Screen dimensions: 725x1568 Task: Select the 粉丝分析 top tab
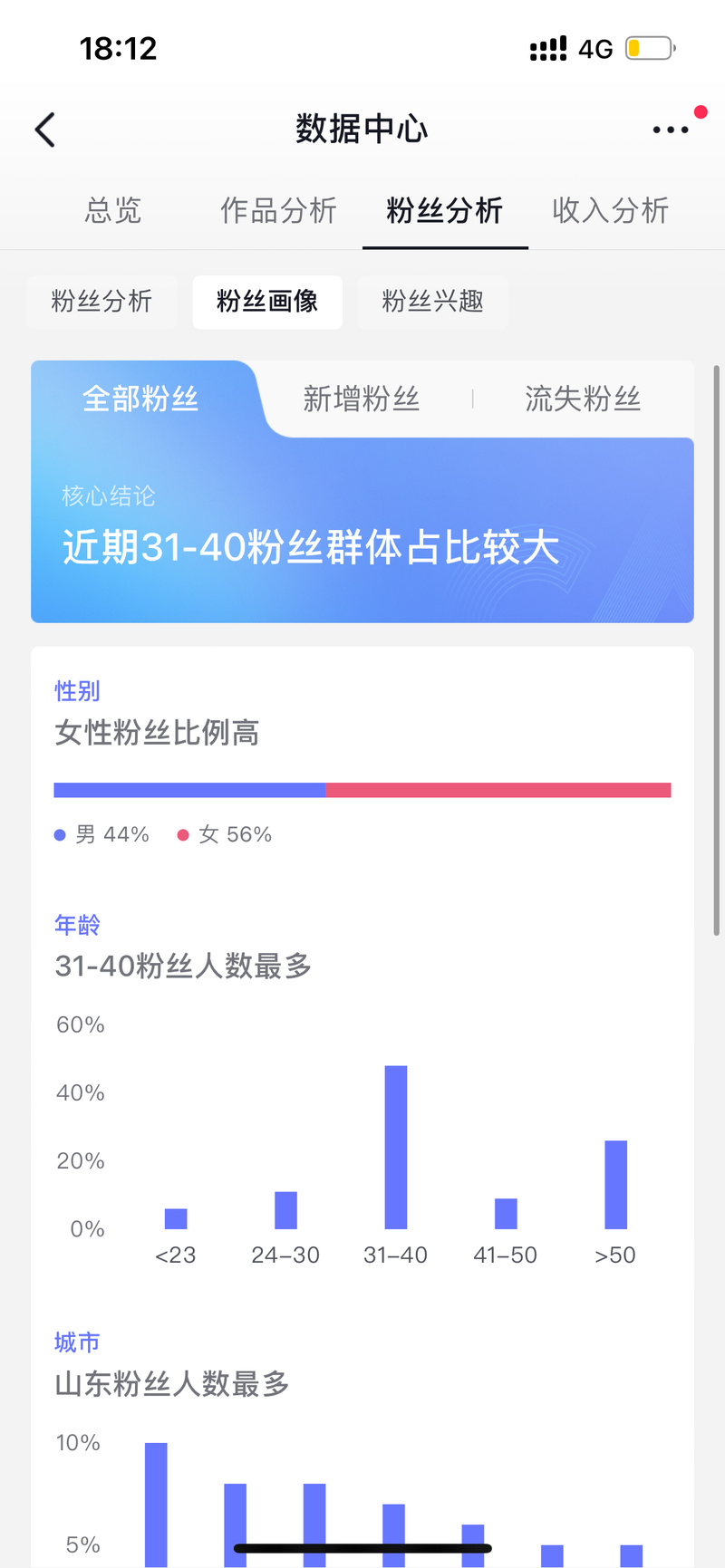coord(444,211)
